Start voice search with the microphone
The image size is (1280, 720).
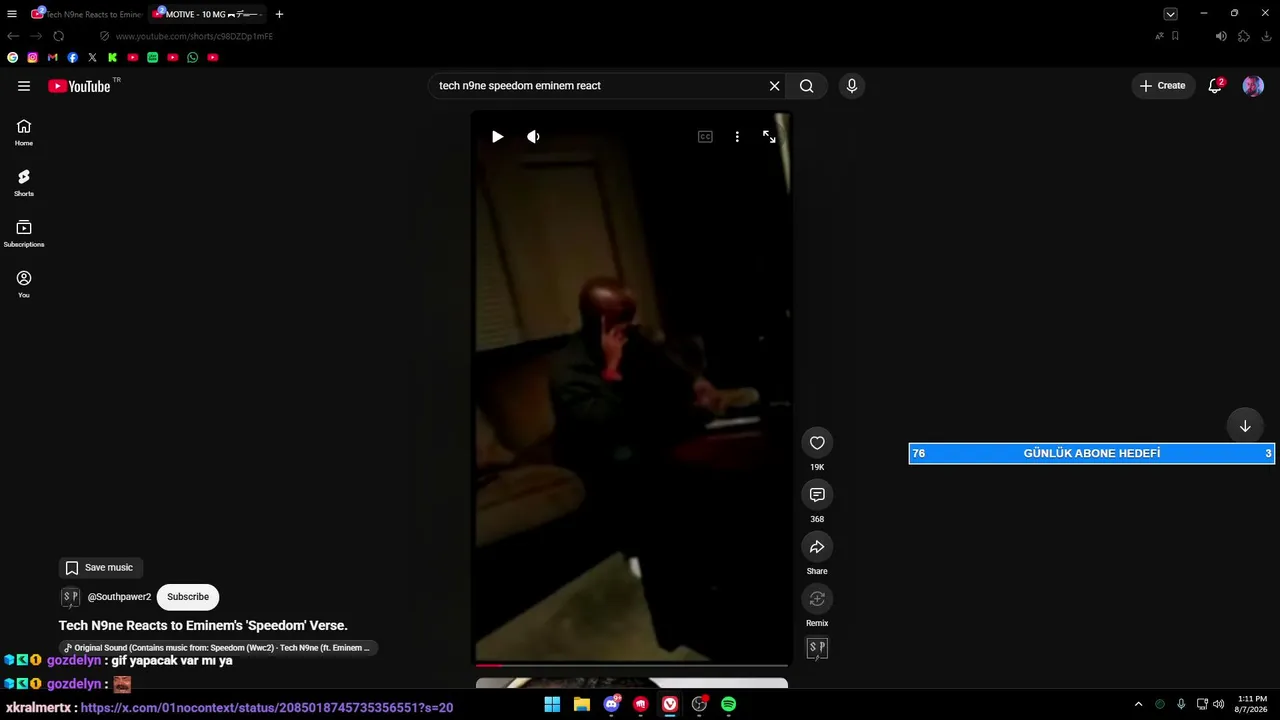pos(852,86)
